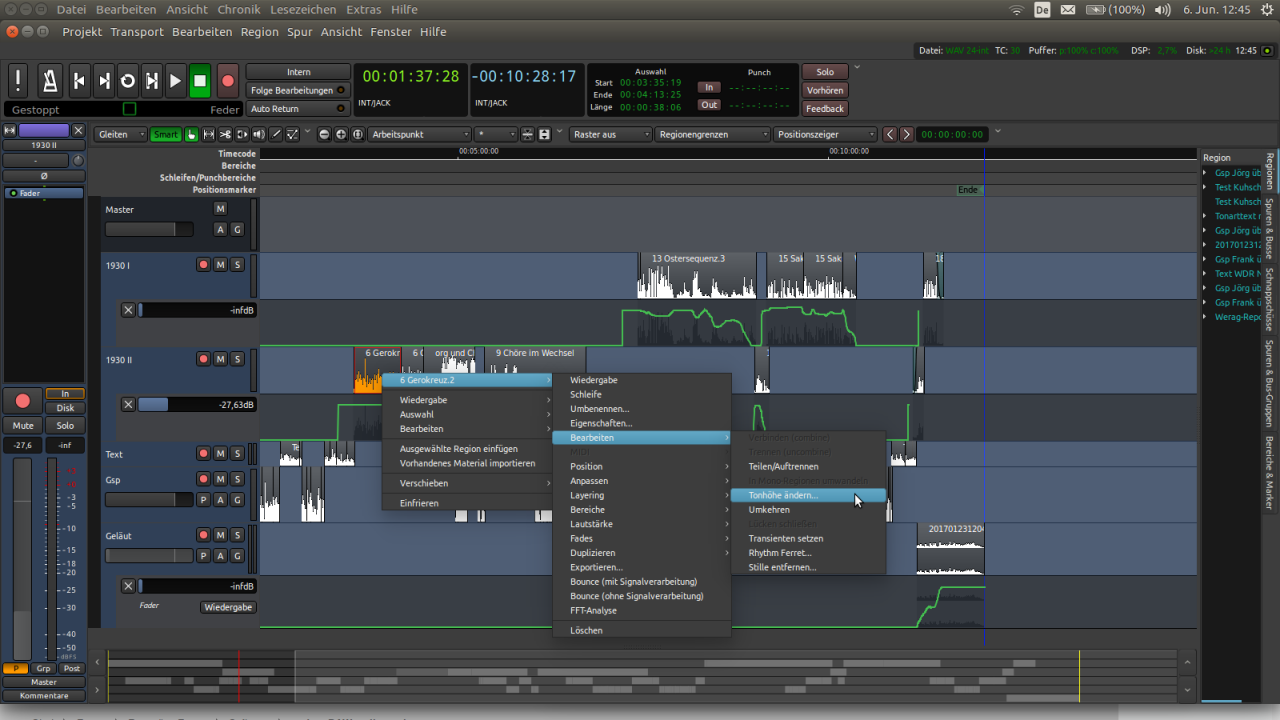Mute track 1930 II
The image size is (1280, 720).
click(220, 359)
